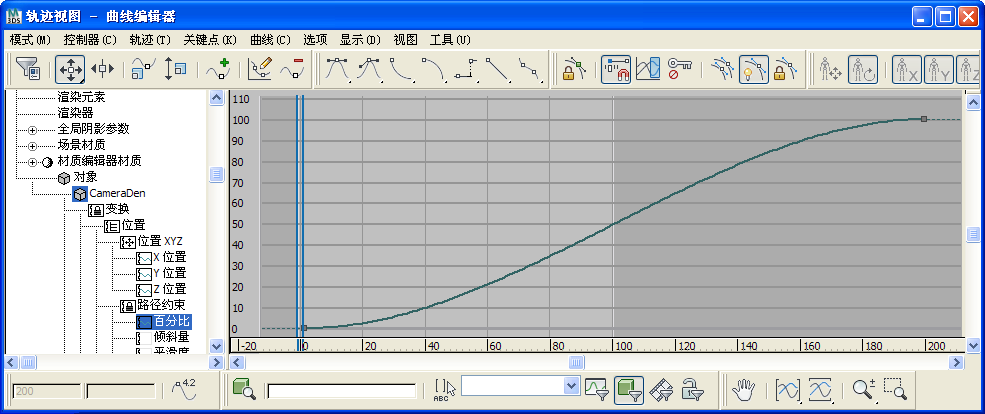Select the 倾斜量 track
The width and height of the screenshot is (985, 414).
171,337
